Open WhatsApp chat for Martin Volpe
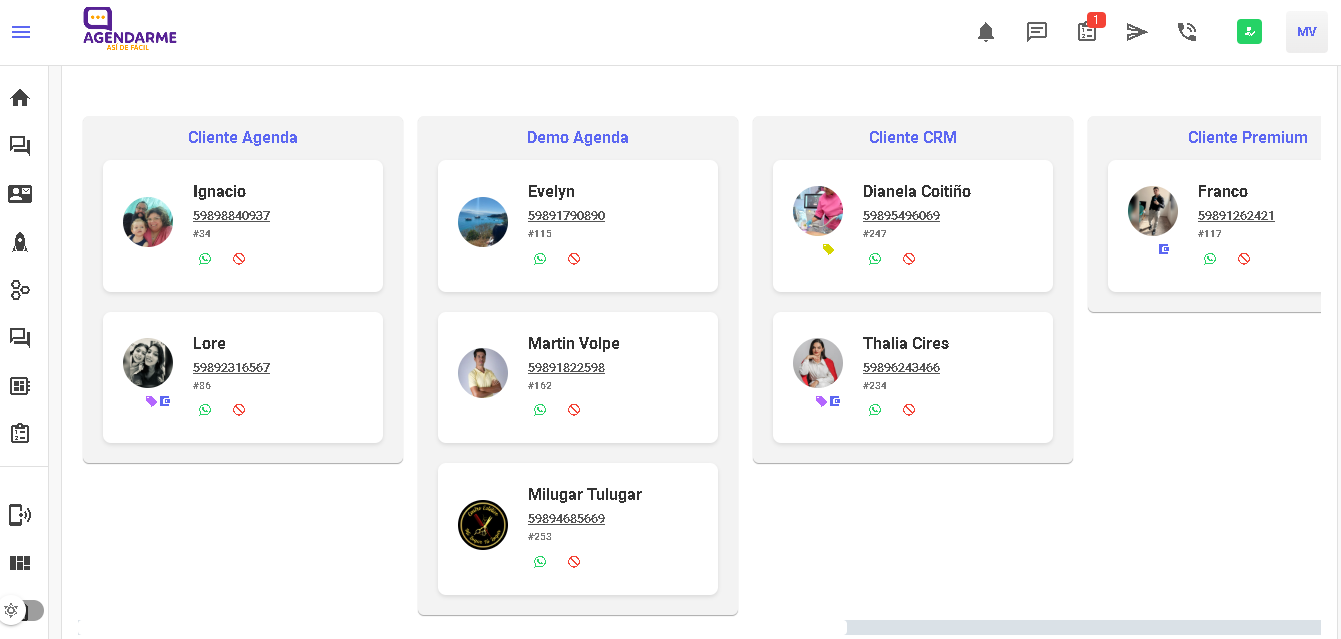The image size is (1341, 639). click(540, 410)
